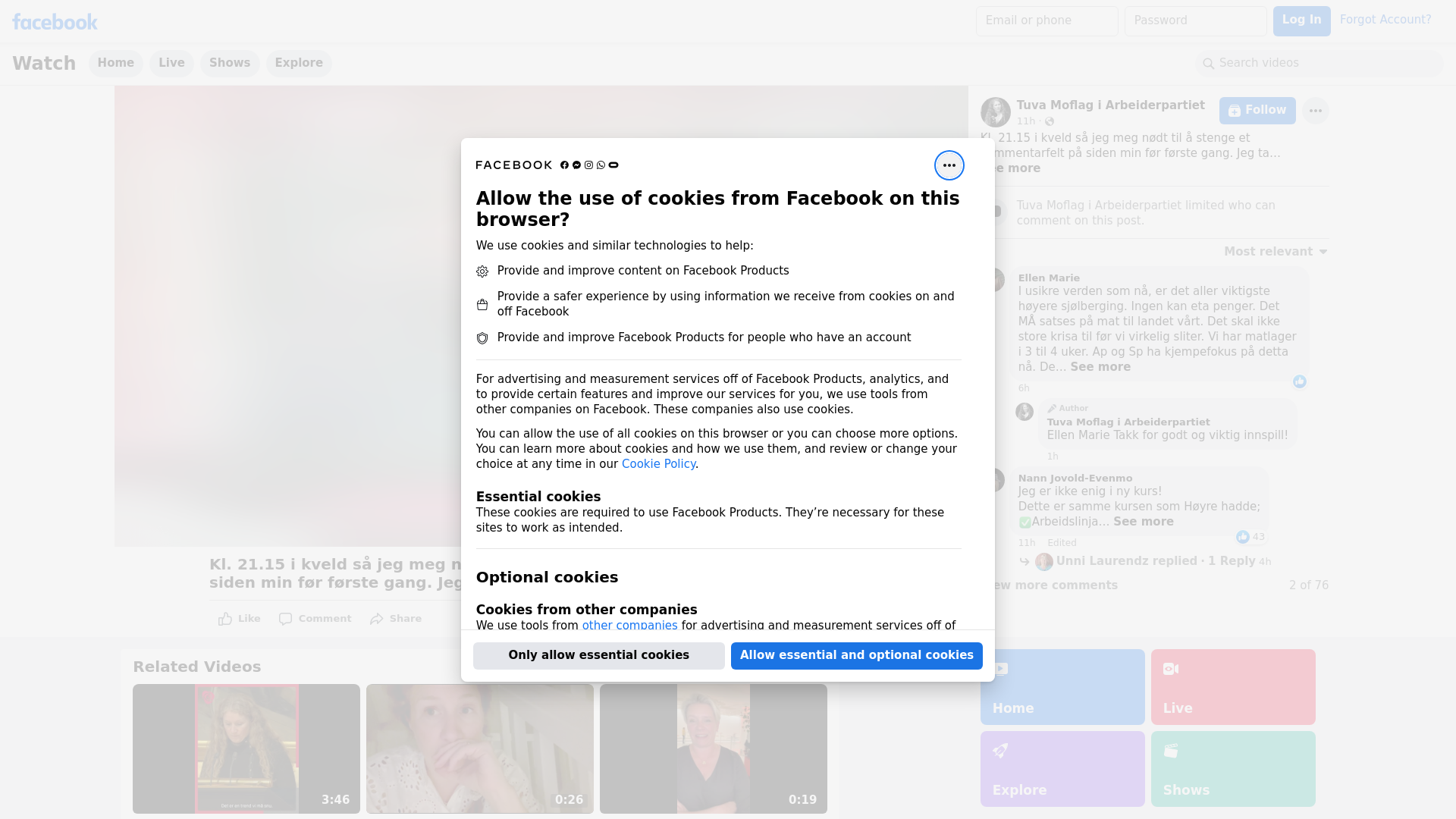Click Tuva Moflag profile avatar in the post header

tap(996, 112)
